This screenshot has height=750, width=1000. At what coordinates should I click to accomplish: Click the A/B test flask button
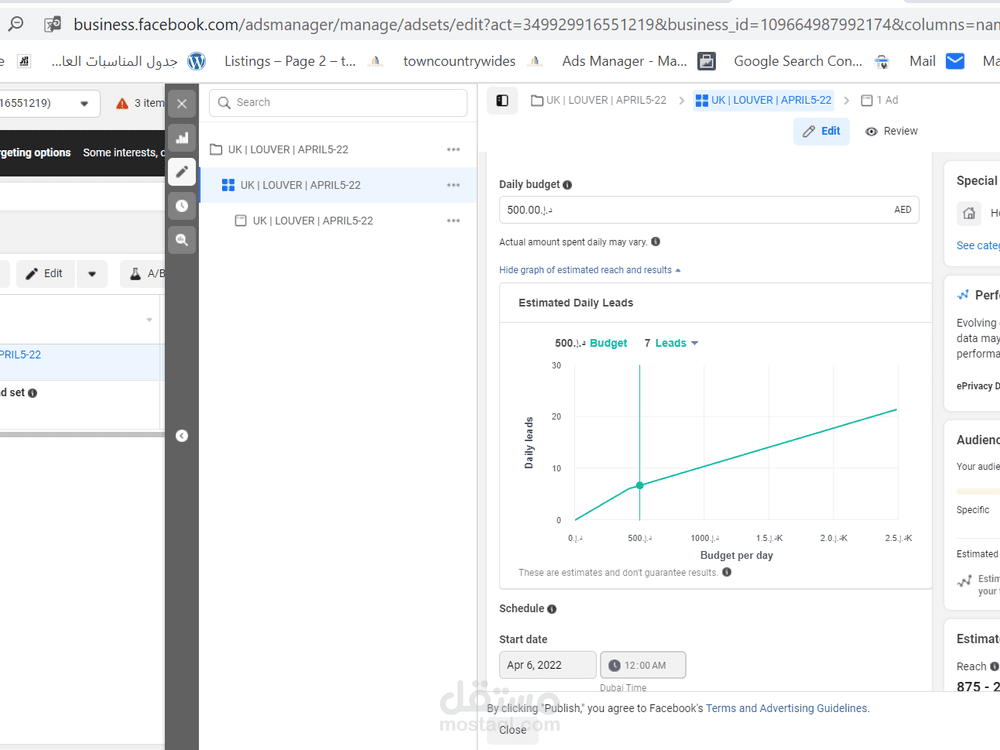[143, 274]
